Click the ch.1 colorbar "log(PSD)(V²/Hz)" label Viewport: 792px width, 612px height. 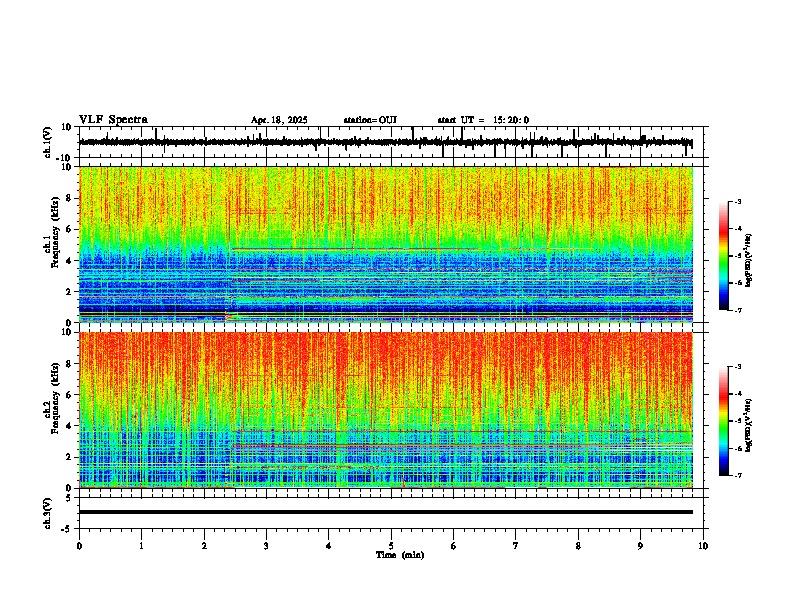coord(748,260)
